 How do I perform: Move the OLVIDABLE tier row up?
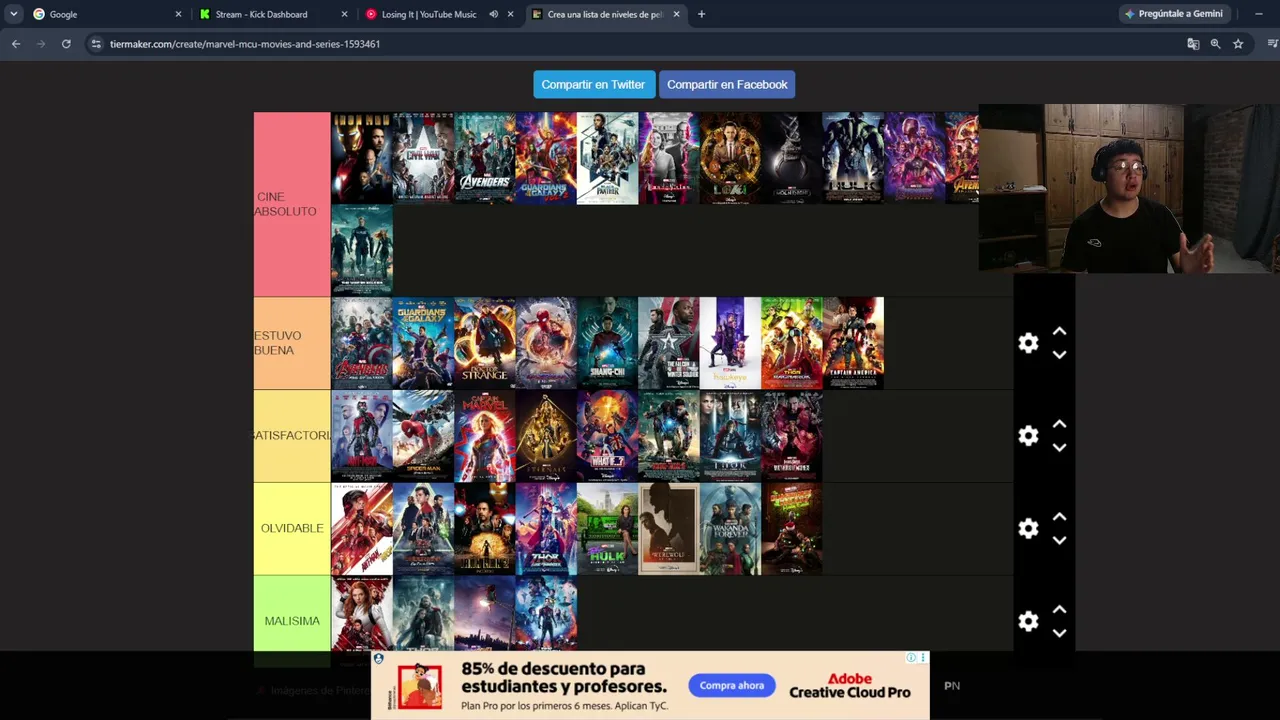point(1059,517)
